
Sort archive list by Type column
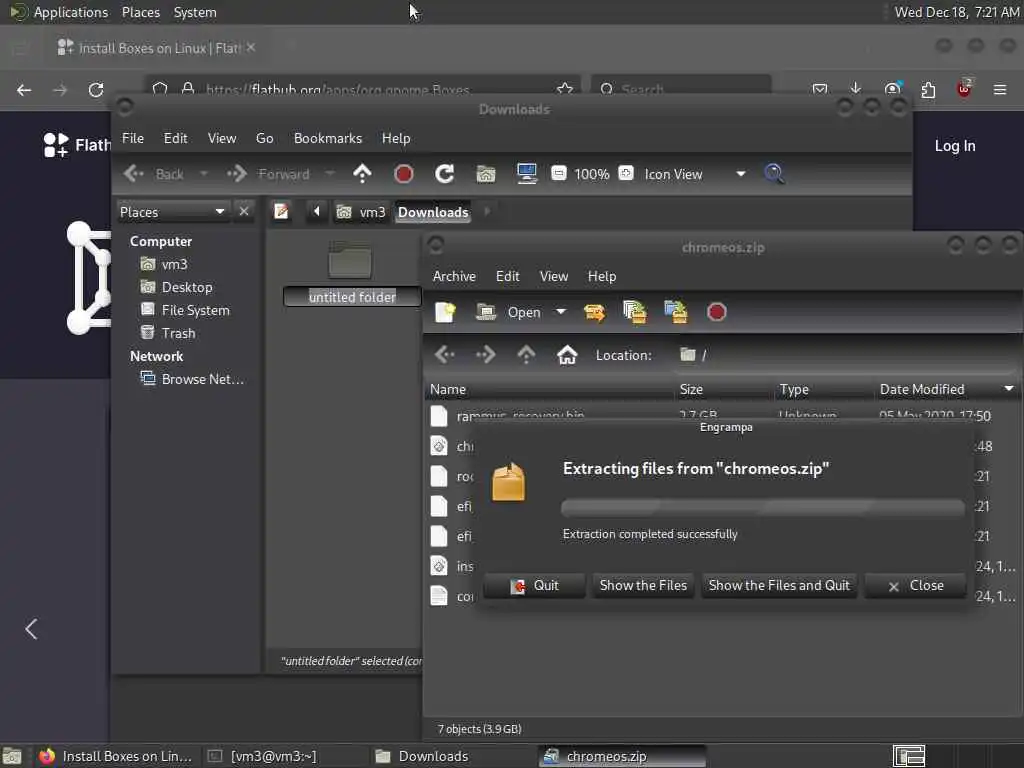(x=824, y=389)
